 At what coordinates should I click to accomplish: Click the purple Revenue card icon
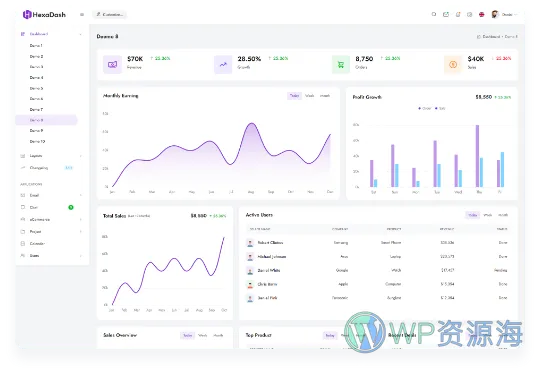[112, 64]
